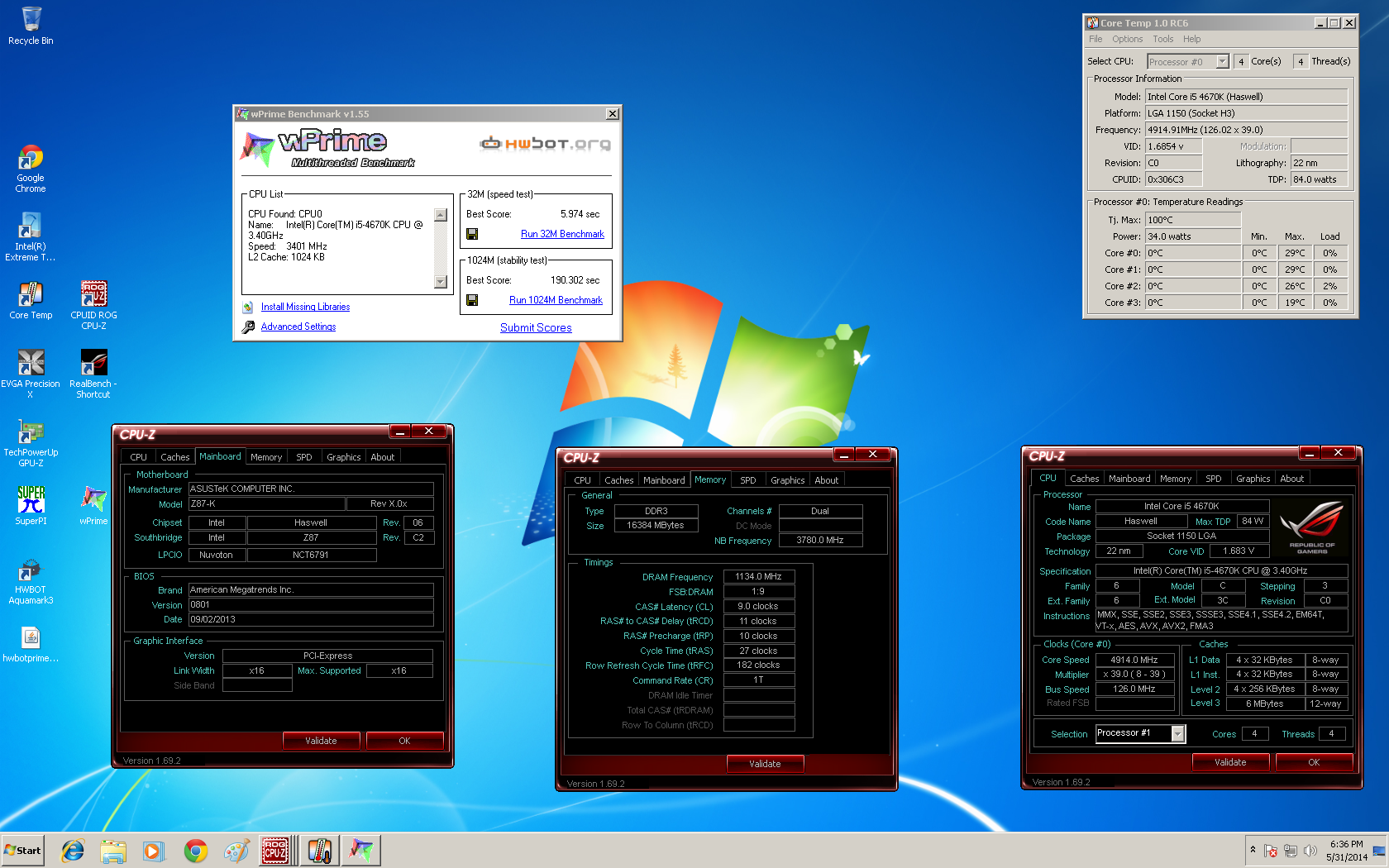Open CPUID ROG CPU-Z desktop shortcut
The image size is (1389, 868).
[93, 305]
